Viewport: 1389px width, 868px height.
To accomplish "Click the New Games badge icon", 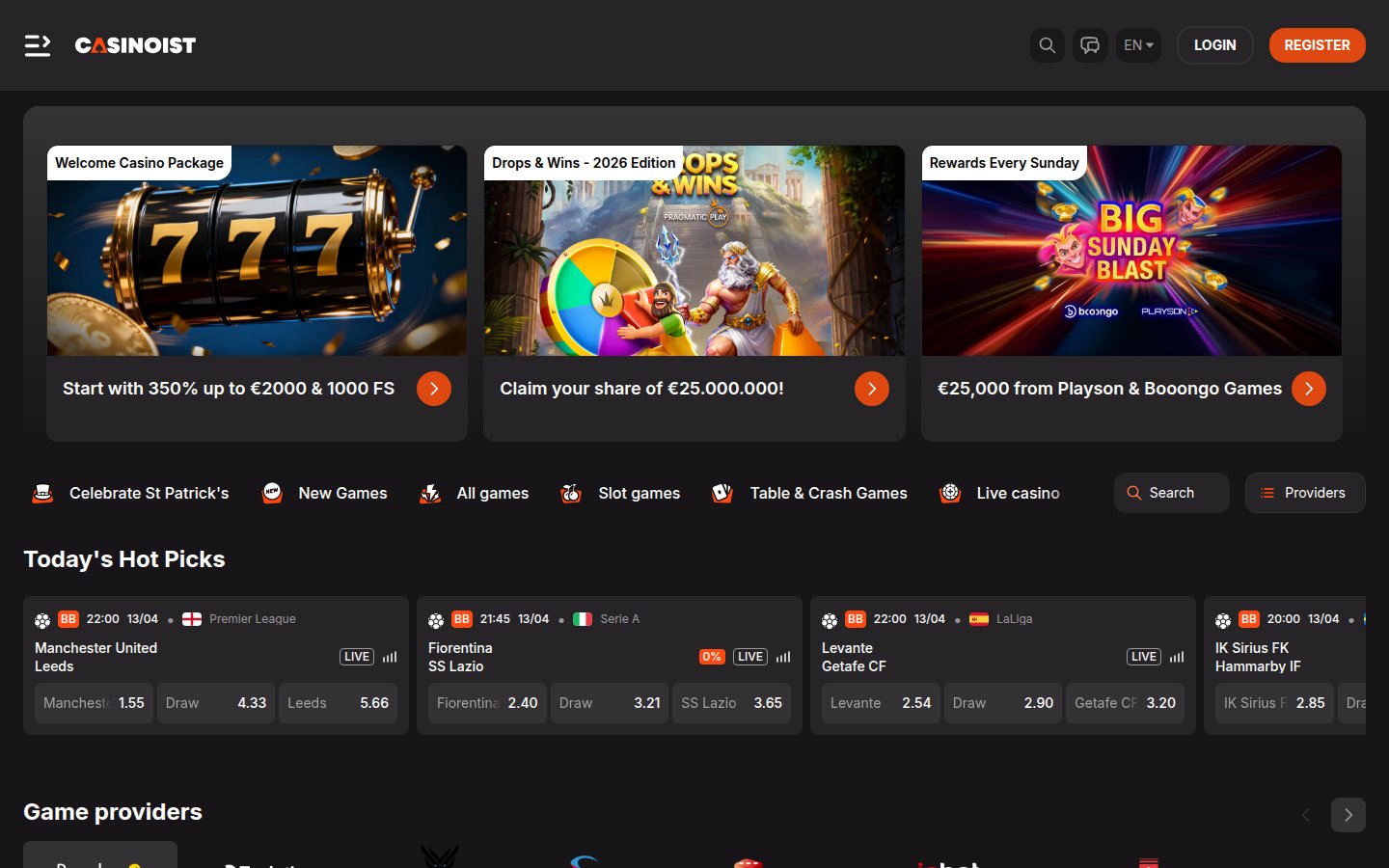I will coord(272,493).
